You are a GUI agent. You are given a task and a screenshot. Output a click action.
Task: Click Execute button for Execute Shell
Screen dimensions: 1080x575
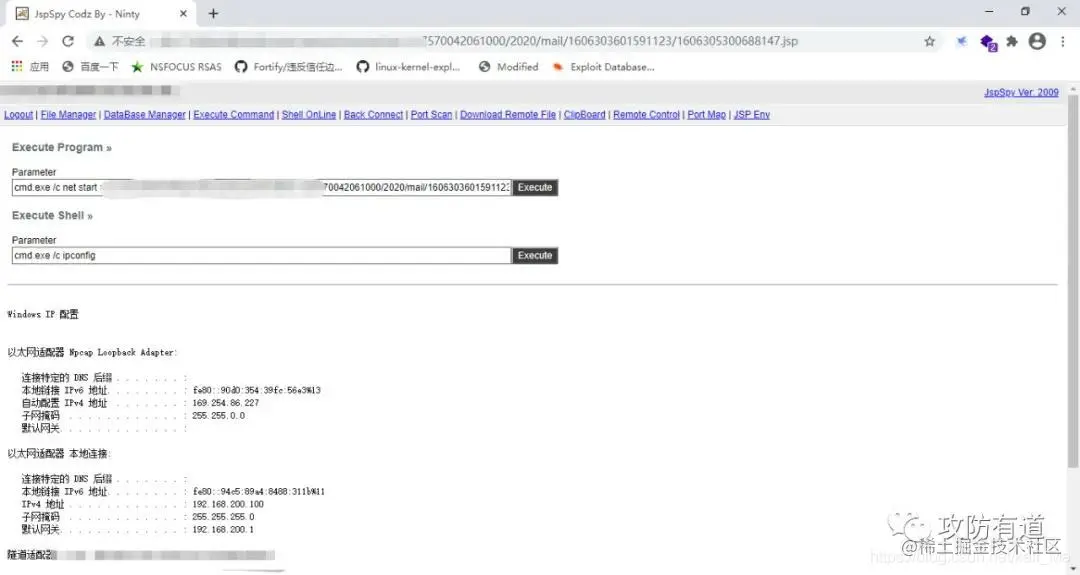point(534,255)
